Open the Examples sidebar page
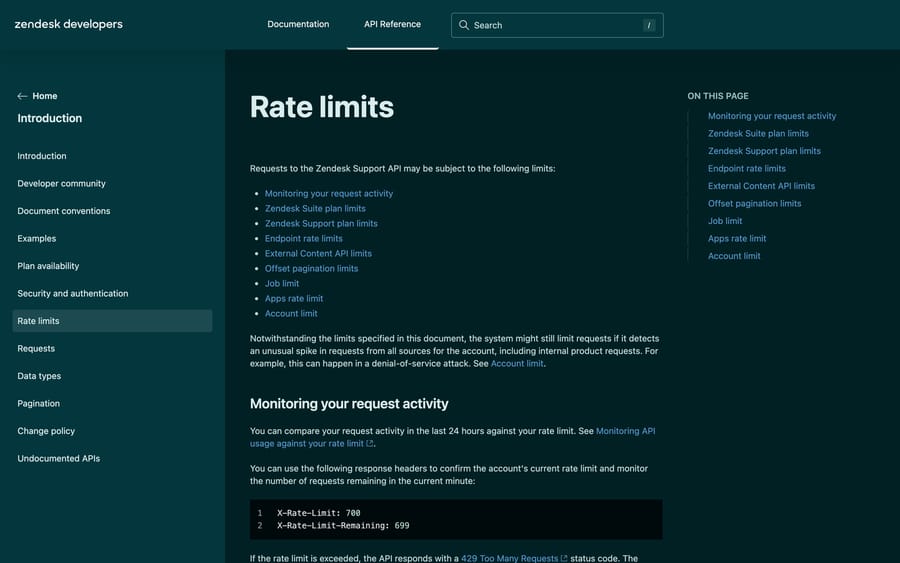The image size is (900, 563). [37, 239]
